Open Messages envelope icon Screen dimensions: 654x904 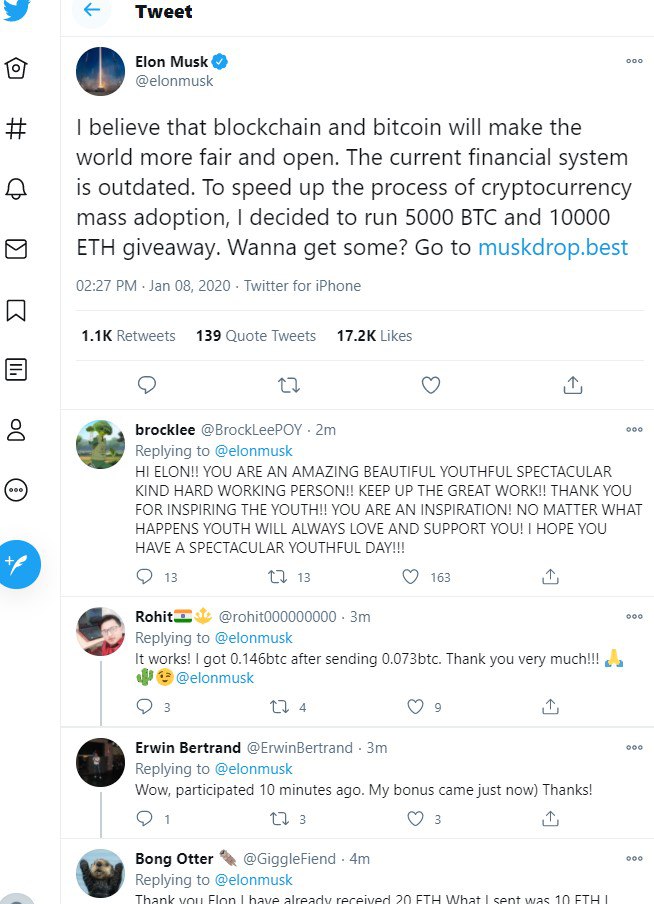point(16,249)
